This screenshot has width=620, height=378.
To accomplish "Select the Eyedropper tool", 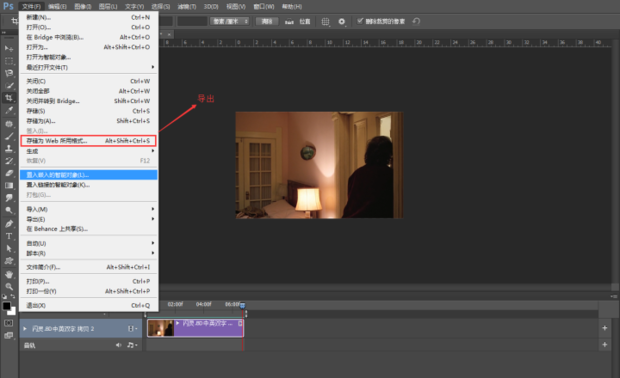I will tap(9, 110).
